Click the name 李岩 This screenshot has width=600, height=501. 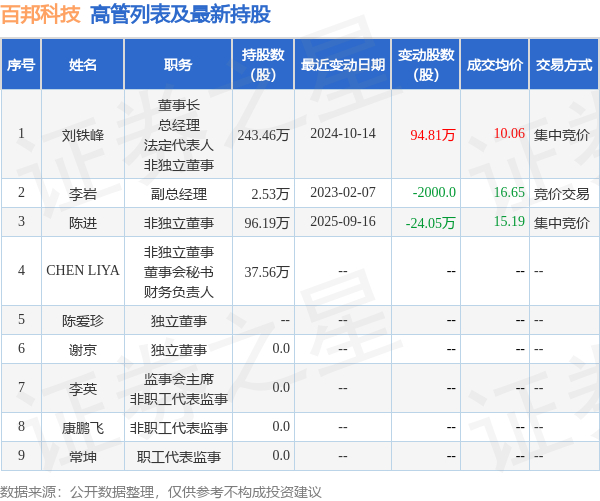point(83,194)
